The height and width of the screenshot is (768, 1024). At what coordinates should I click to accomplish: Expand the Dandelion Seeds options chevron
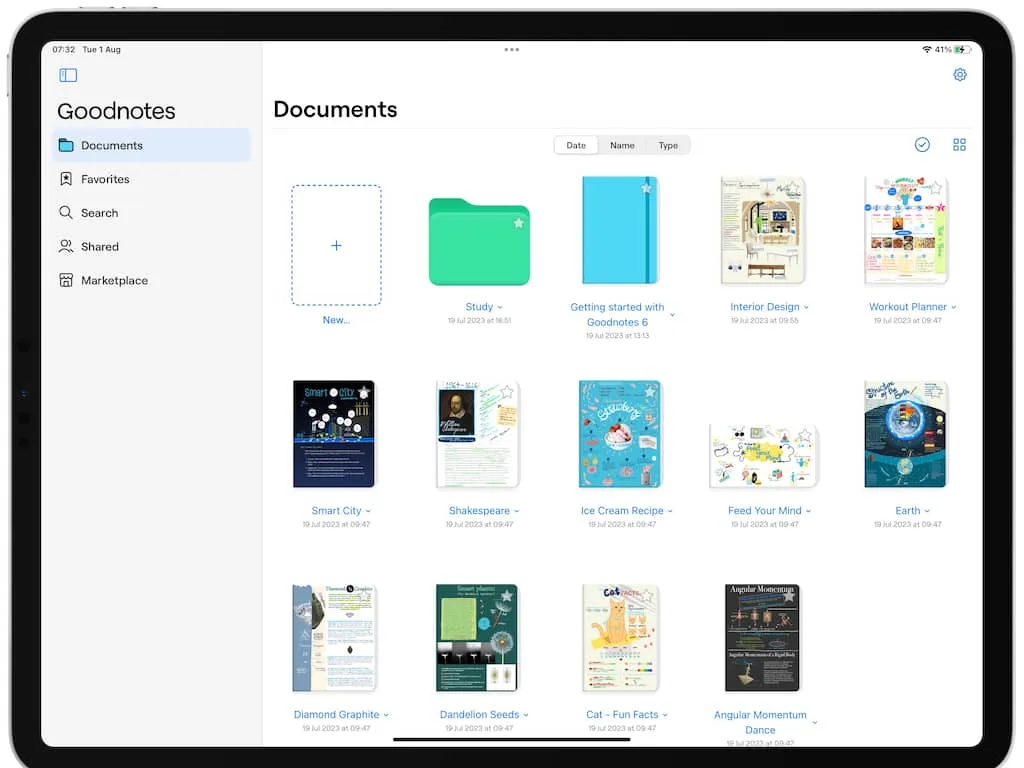click(x=526, y=715)
